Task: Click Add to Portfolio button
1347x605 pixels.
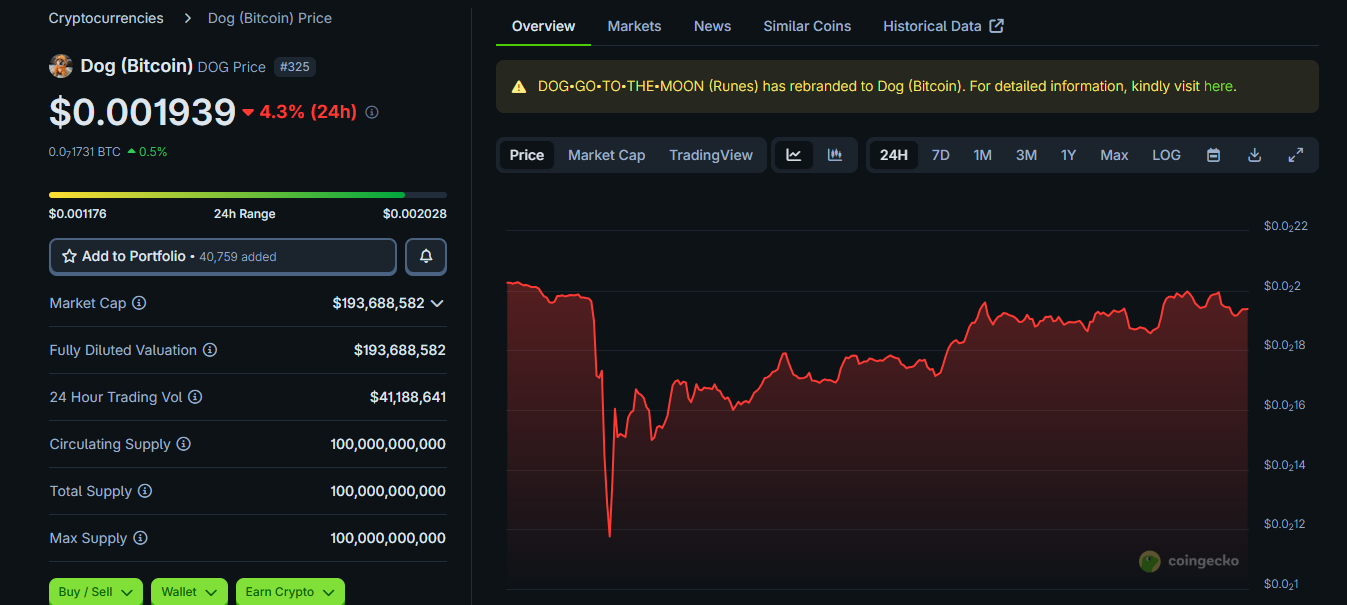Action: pyautogui.click(x=223, y=257)
